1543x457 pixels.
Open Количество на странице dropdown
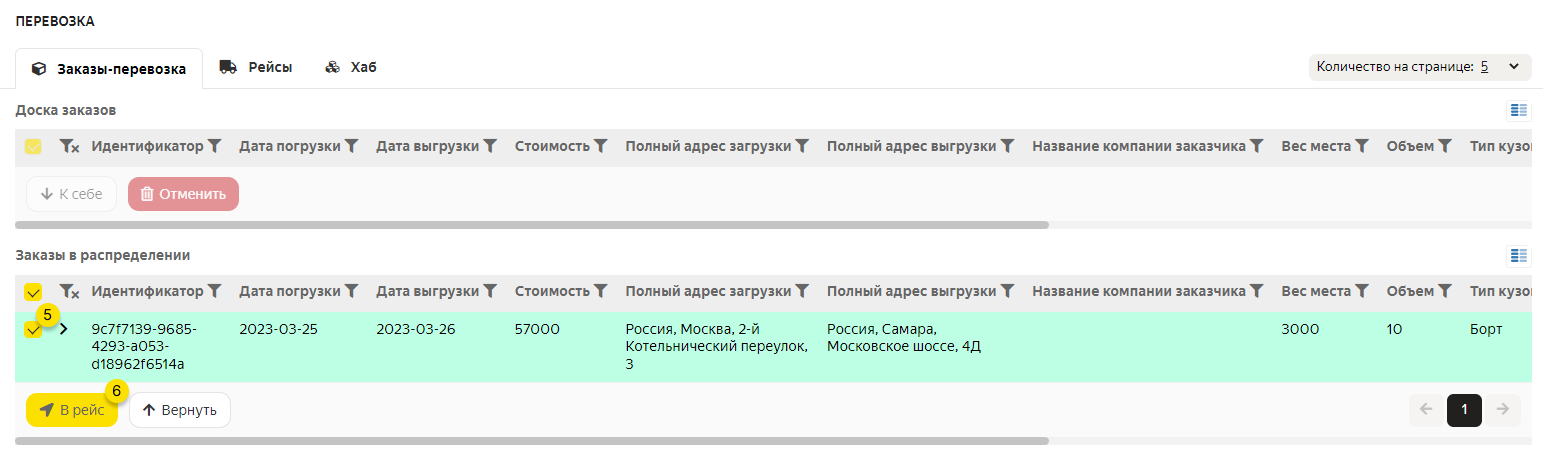point(1419,67)
